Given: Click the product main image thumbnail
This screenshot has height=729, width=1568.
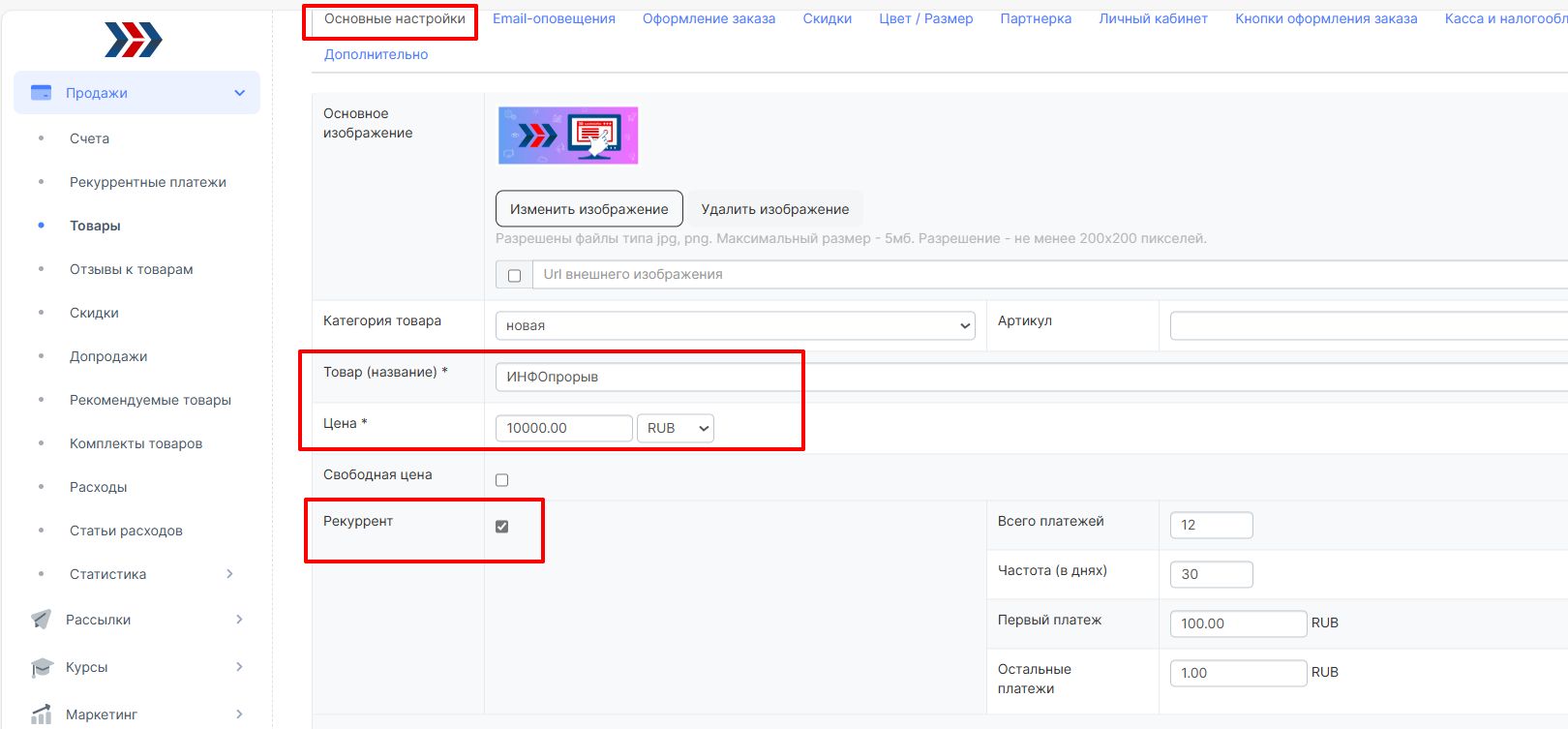Looking at the screenshot, I should click(x=568, y=136).
